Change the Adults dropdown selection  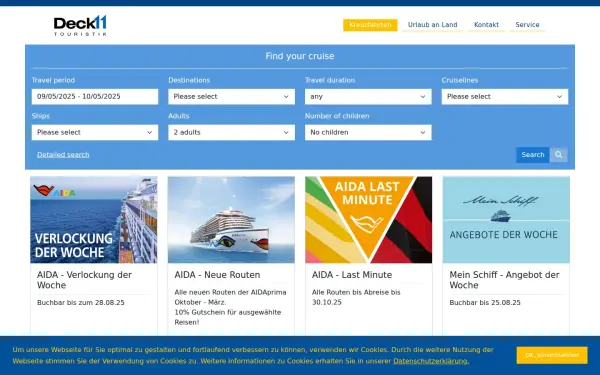tap(232, 132)
